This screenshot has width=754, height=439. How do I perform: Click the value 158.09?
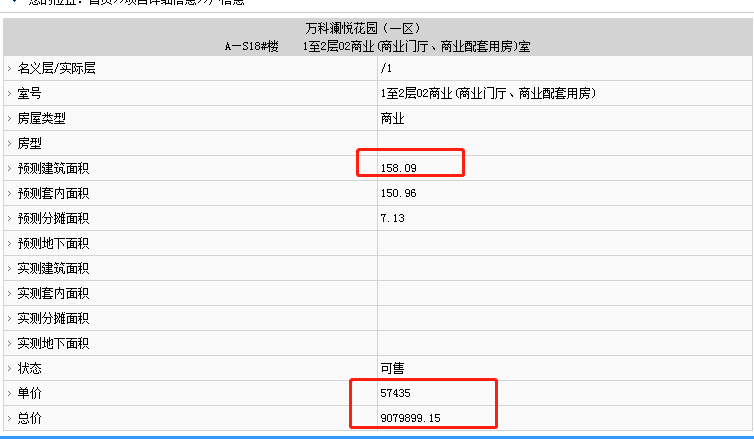[399, 168]
